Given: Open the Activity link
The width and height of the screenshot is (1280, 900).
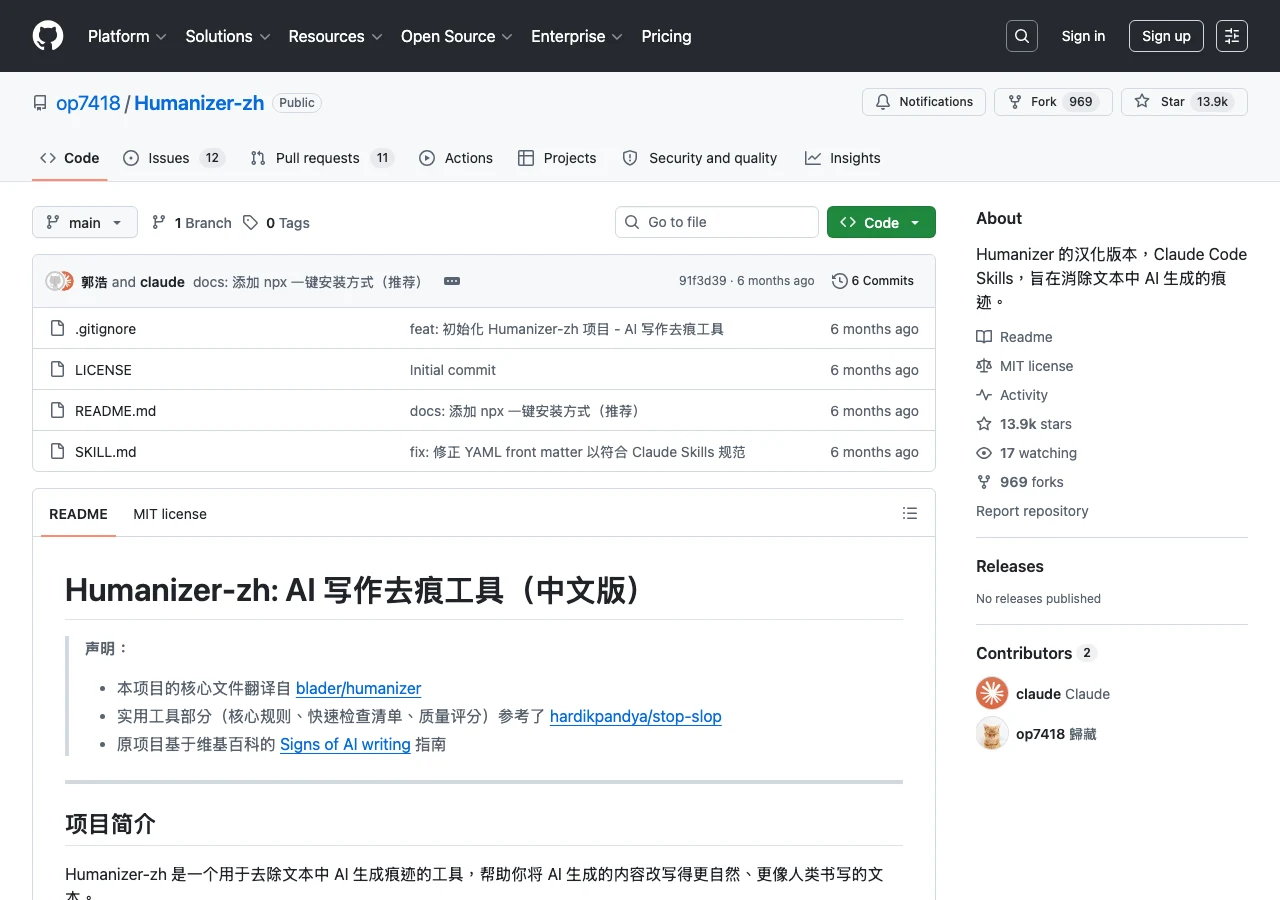Looking at the screenshot, I should [1012, 395].
